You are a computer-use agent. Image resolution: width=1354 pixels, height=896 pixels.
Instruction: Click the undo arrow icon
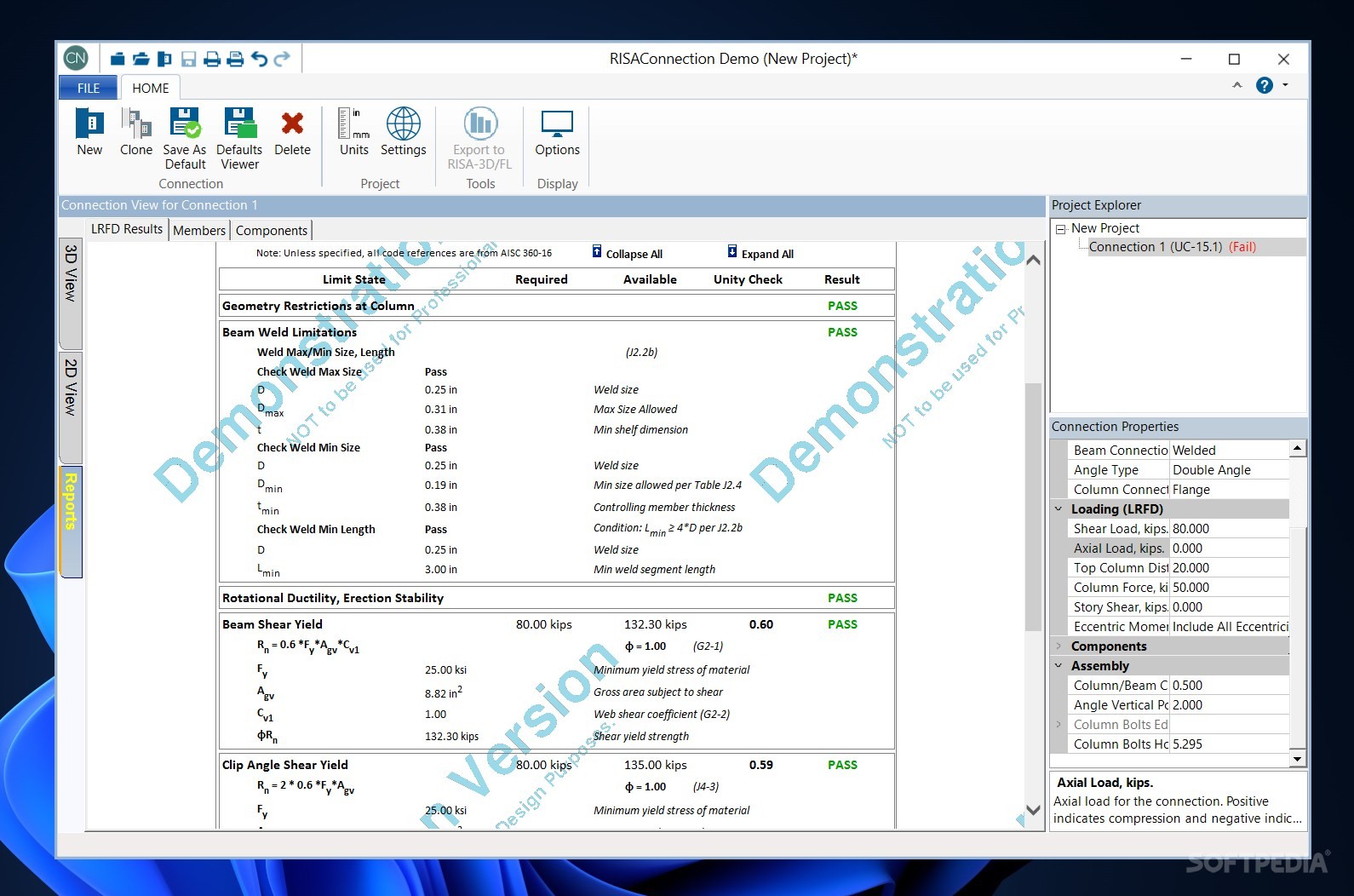point(259,59)
